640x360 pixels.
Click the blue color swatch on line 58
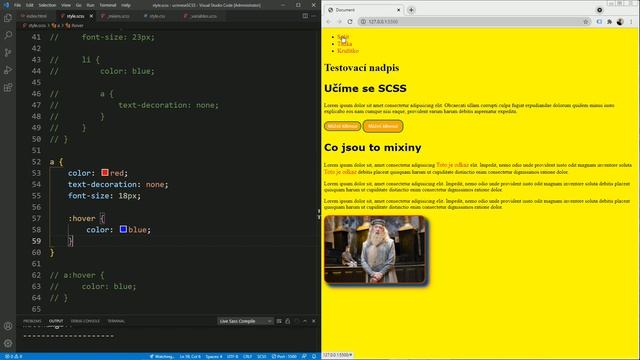(123, 229)
